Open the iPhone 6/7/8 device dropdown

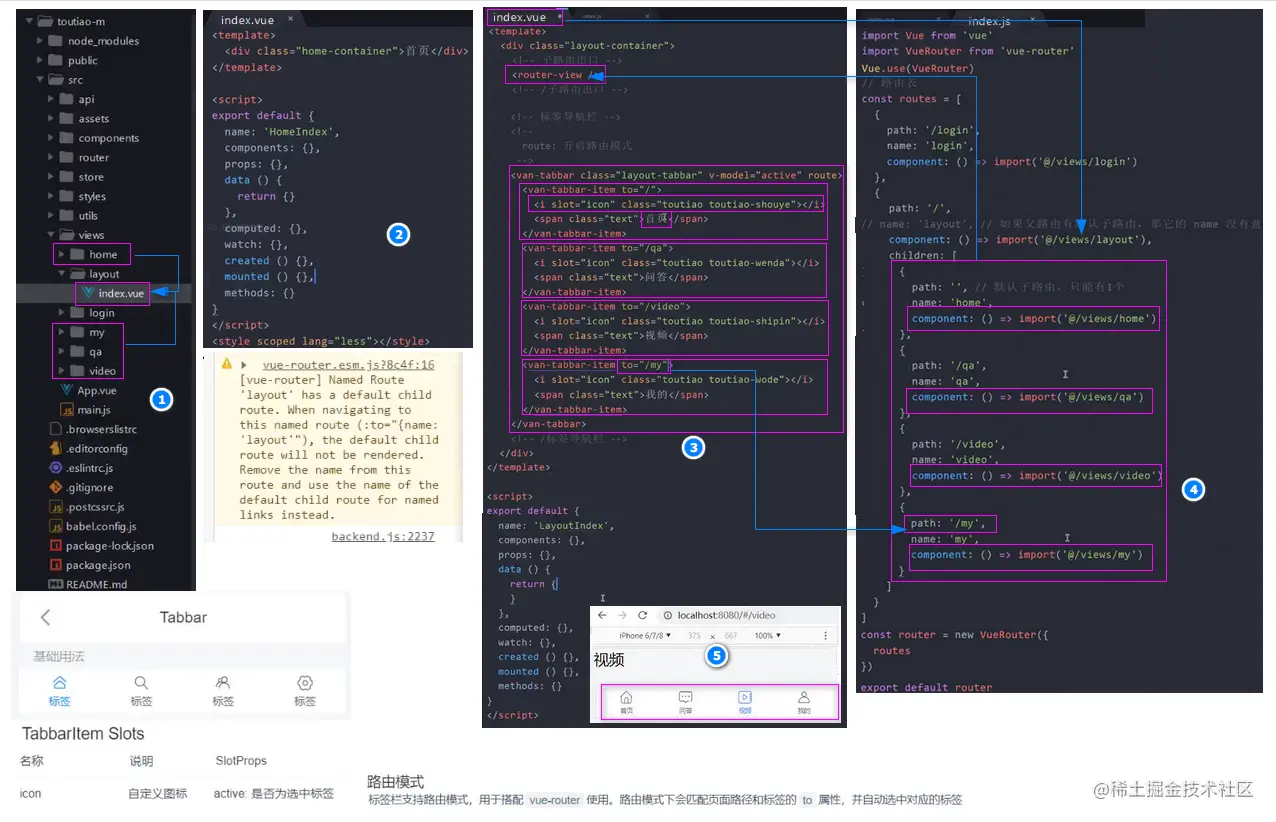click(645, 636)
